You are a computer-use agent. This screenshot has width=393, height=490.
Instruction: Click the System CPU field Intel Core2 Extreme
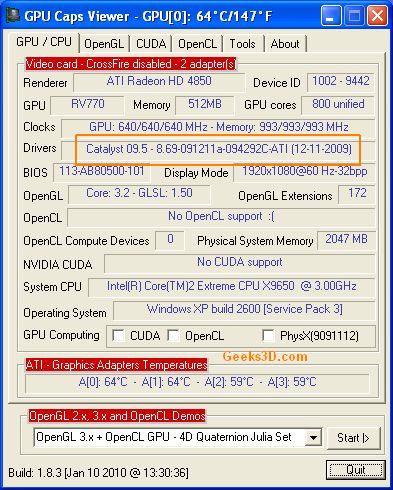pyautogui.click(x=232, y=287)
